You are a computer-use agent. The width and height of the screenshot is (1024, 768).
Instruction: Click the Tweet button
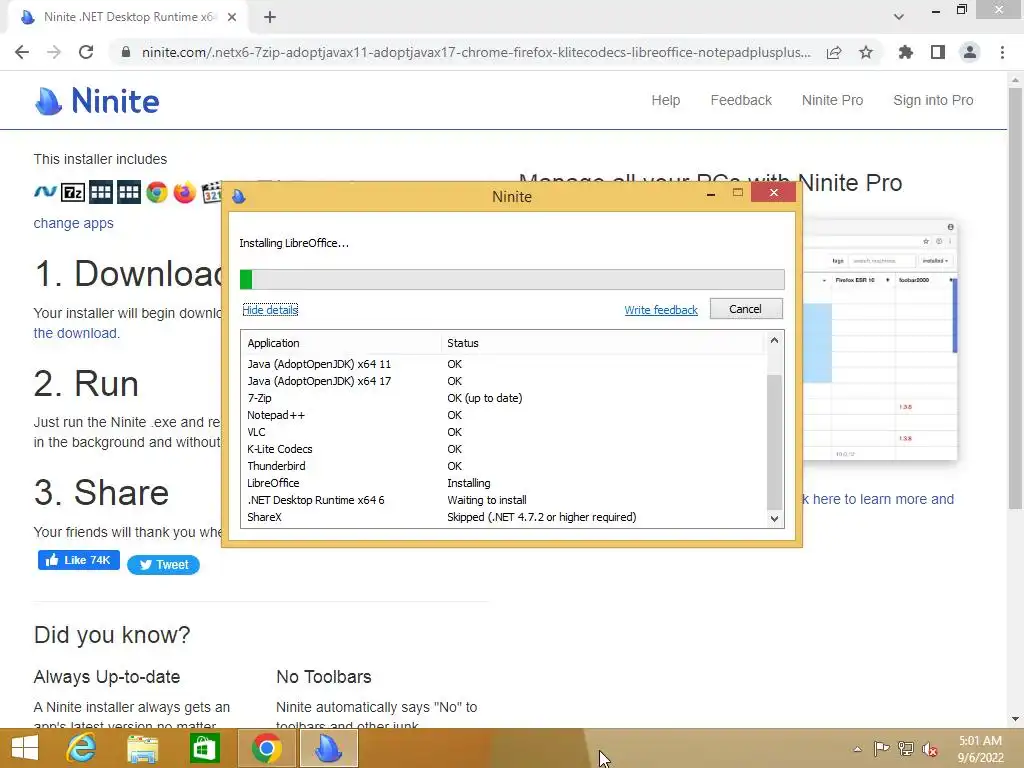click(163, 565)
